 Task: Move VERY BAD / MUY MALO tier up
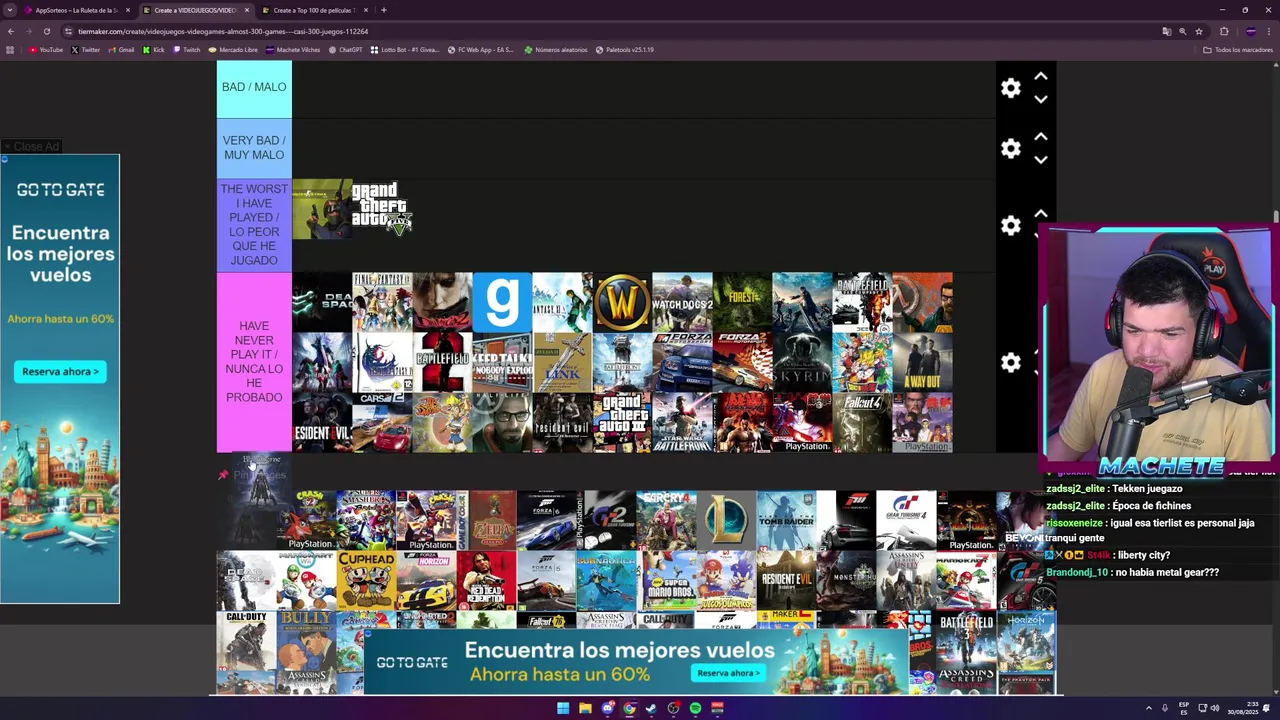tap(1041, 136)
